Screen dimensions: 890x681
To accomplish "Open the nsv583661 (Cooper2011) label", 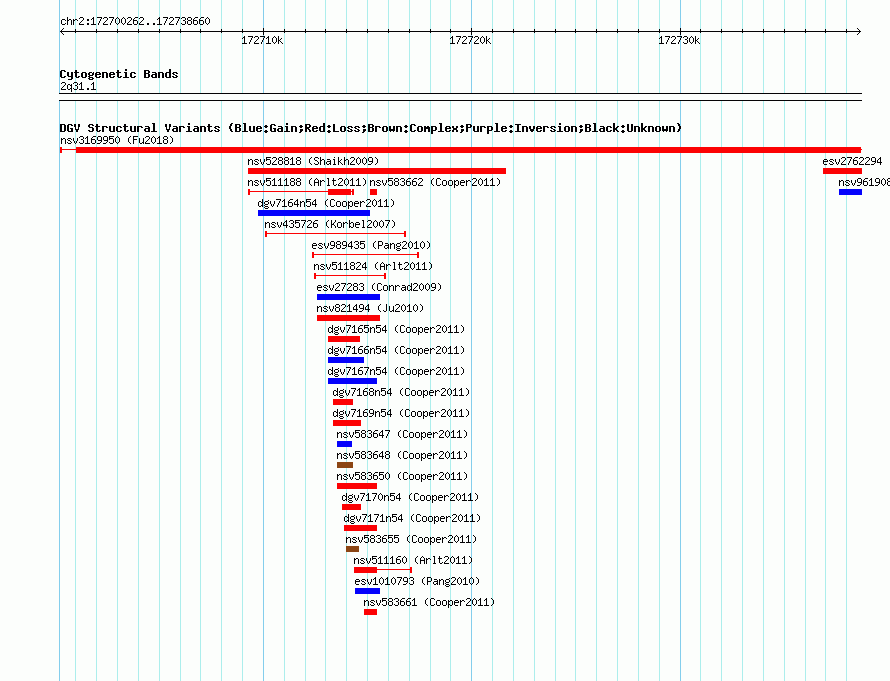I will pos(429,602).
